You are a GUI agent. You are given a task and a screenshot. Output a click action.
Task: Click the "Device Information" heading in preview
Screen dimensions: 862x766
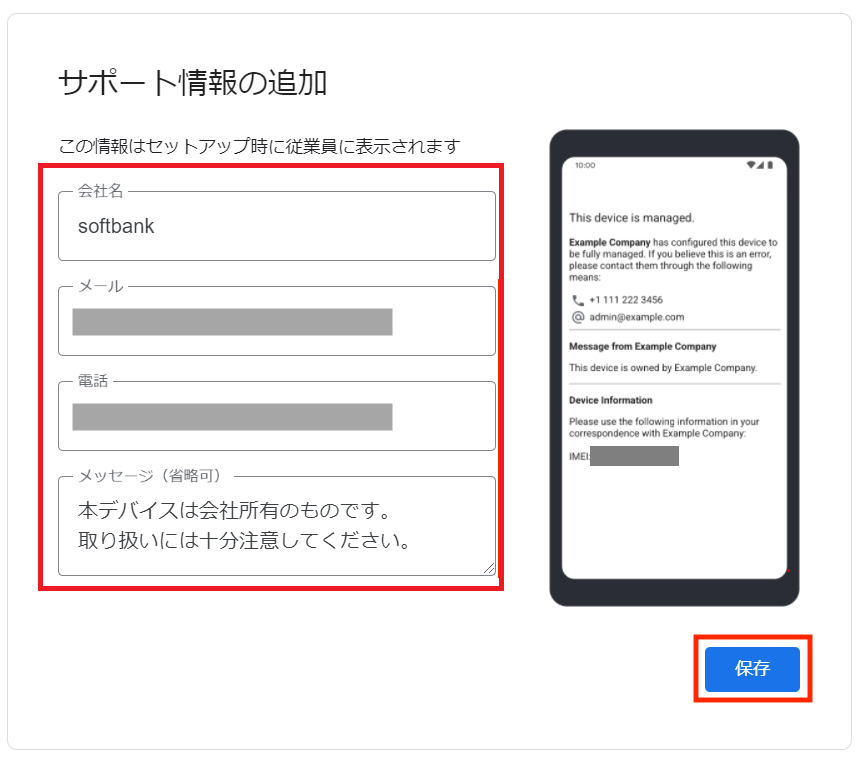coord(611,400)
